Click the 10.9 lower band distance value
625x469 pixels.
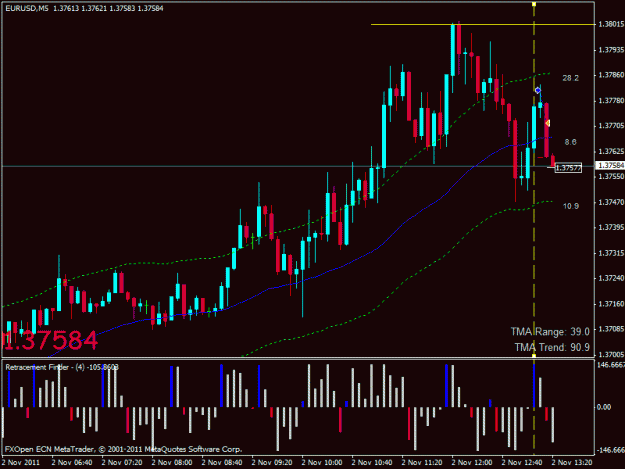pos(570,206)
